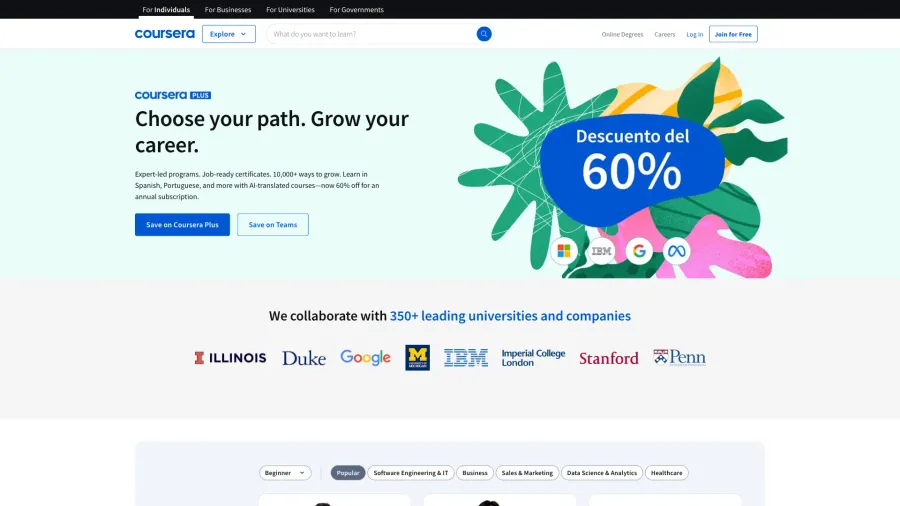The height and width of the screenshot is (506, 900).
Task: Click the Coursera Plus logo above the headline
Action: 173,95
